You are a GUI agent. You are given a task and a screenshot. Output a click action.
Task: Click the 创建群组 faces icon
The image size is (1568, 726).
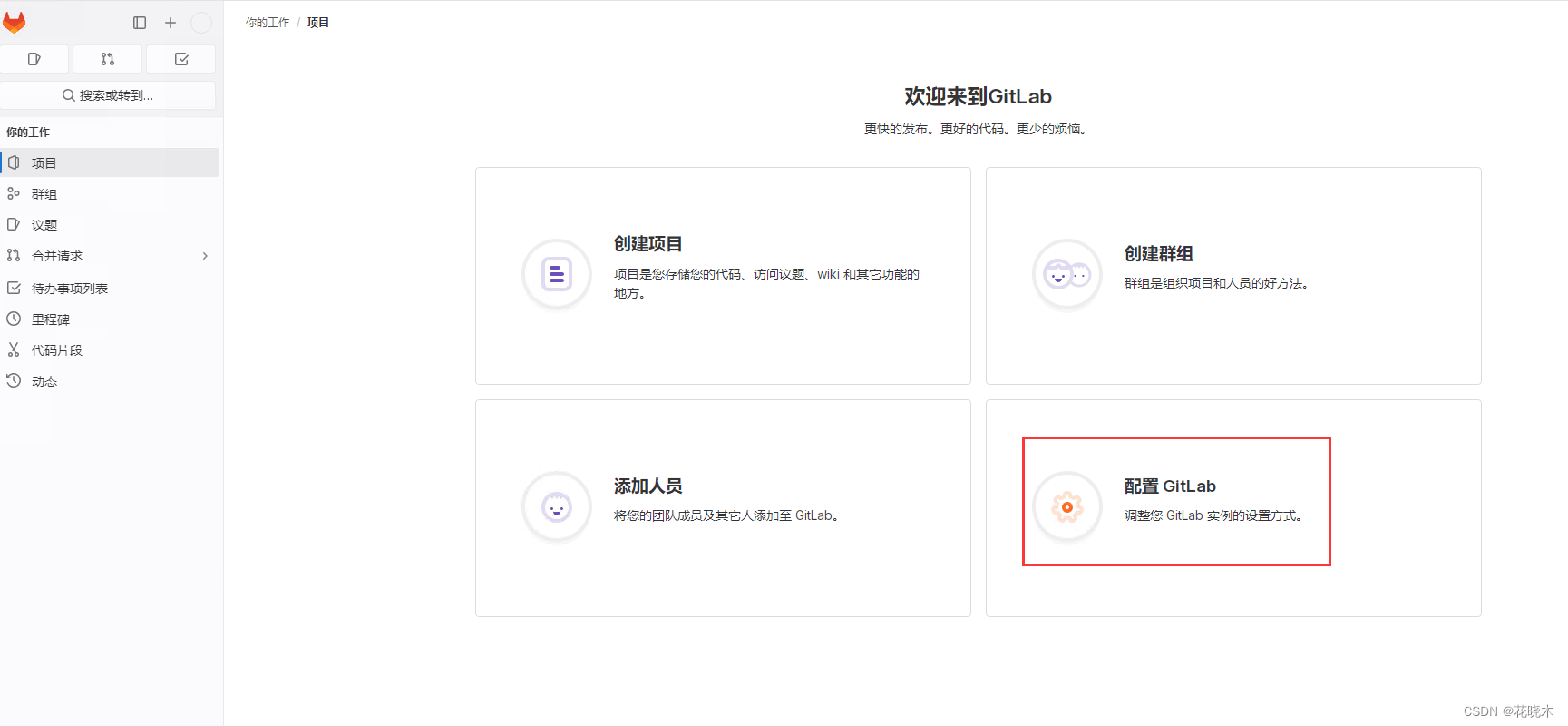coord(1067,274)
